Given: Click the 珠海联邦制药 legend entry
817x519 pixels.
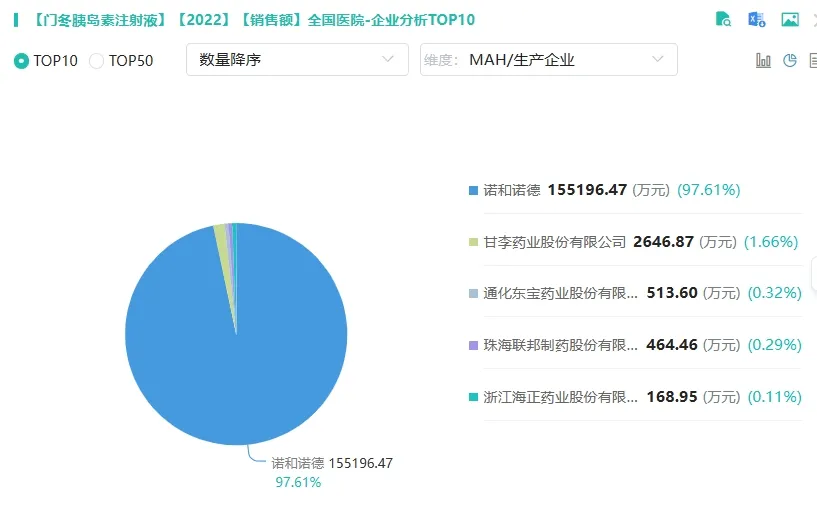Looking at the screenshot, I should pos(561,345).
